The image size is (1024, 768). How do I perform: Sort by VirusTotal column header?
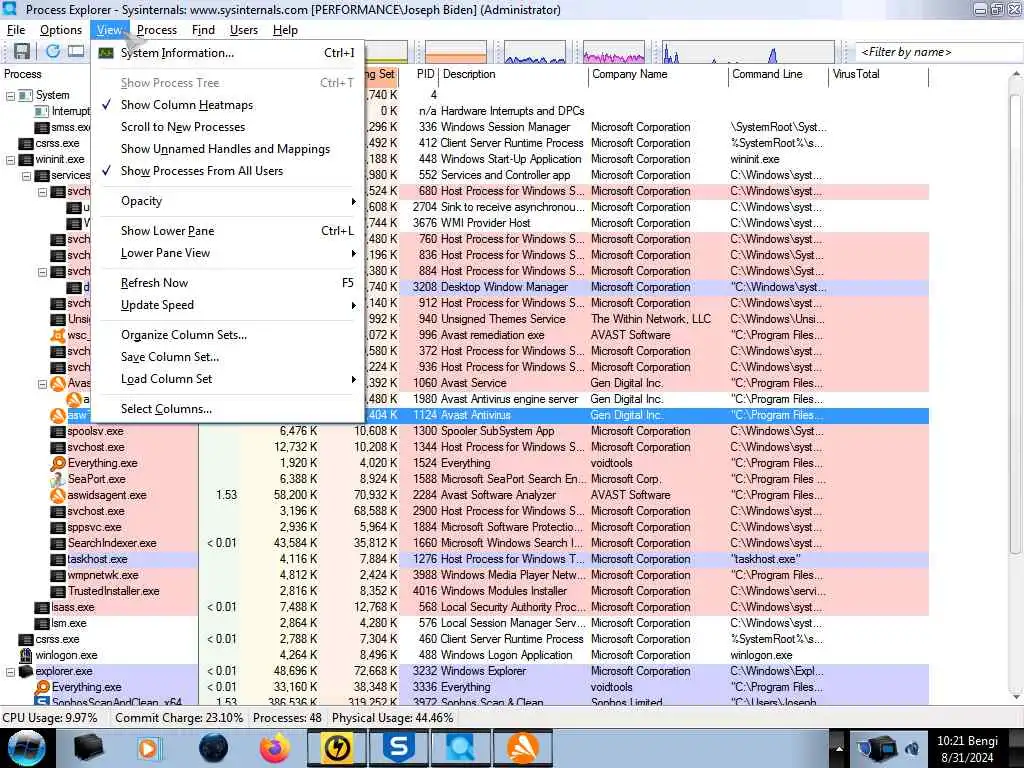pyautogui.click(x=856, y=74)
